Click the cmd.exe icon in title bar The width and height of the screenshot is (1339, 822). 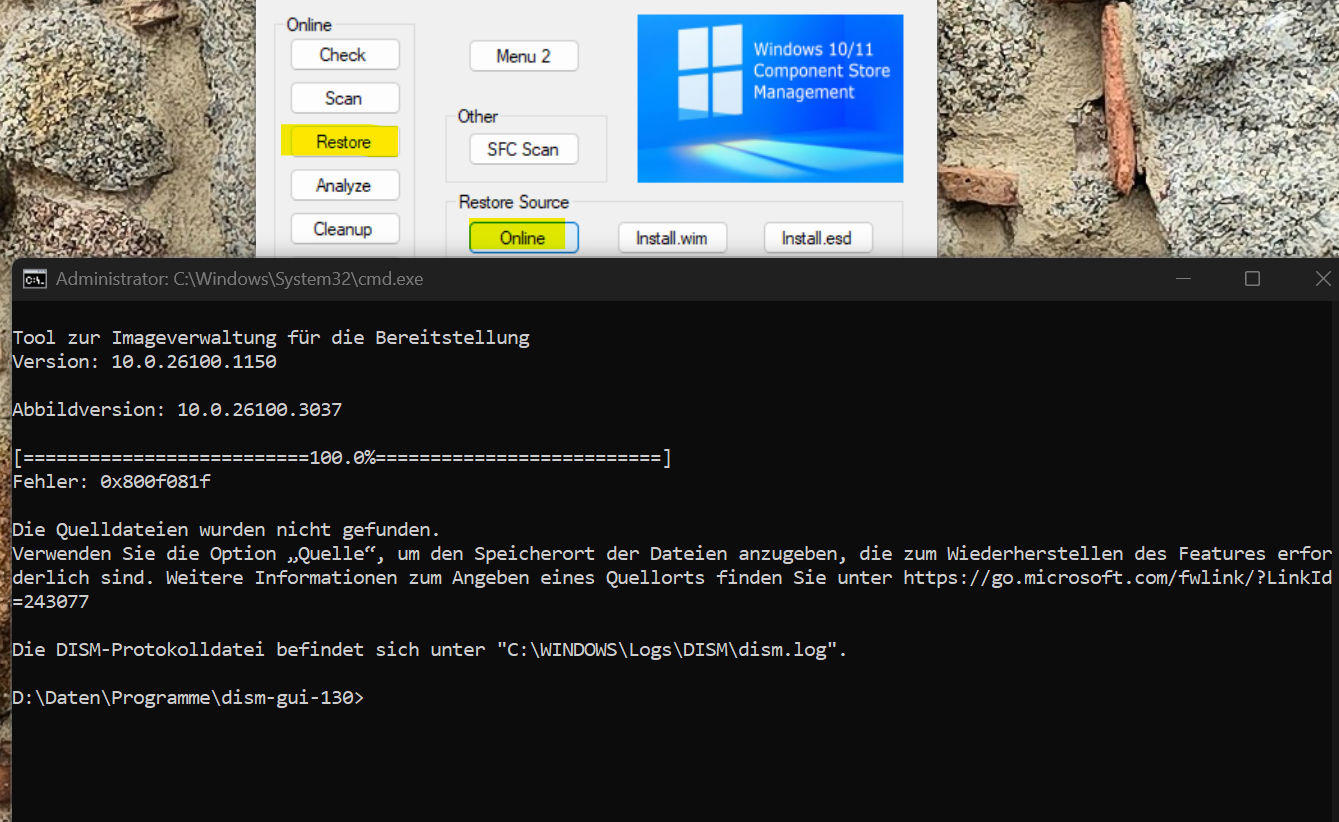pyautogui.click(x=34, y=279)
